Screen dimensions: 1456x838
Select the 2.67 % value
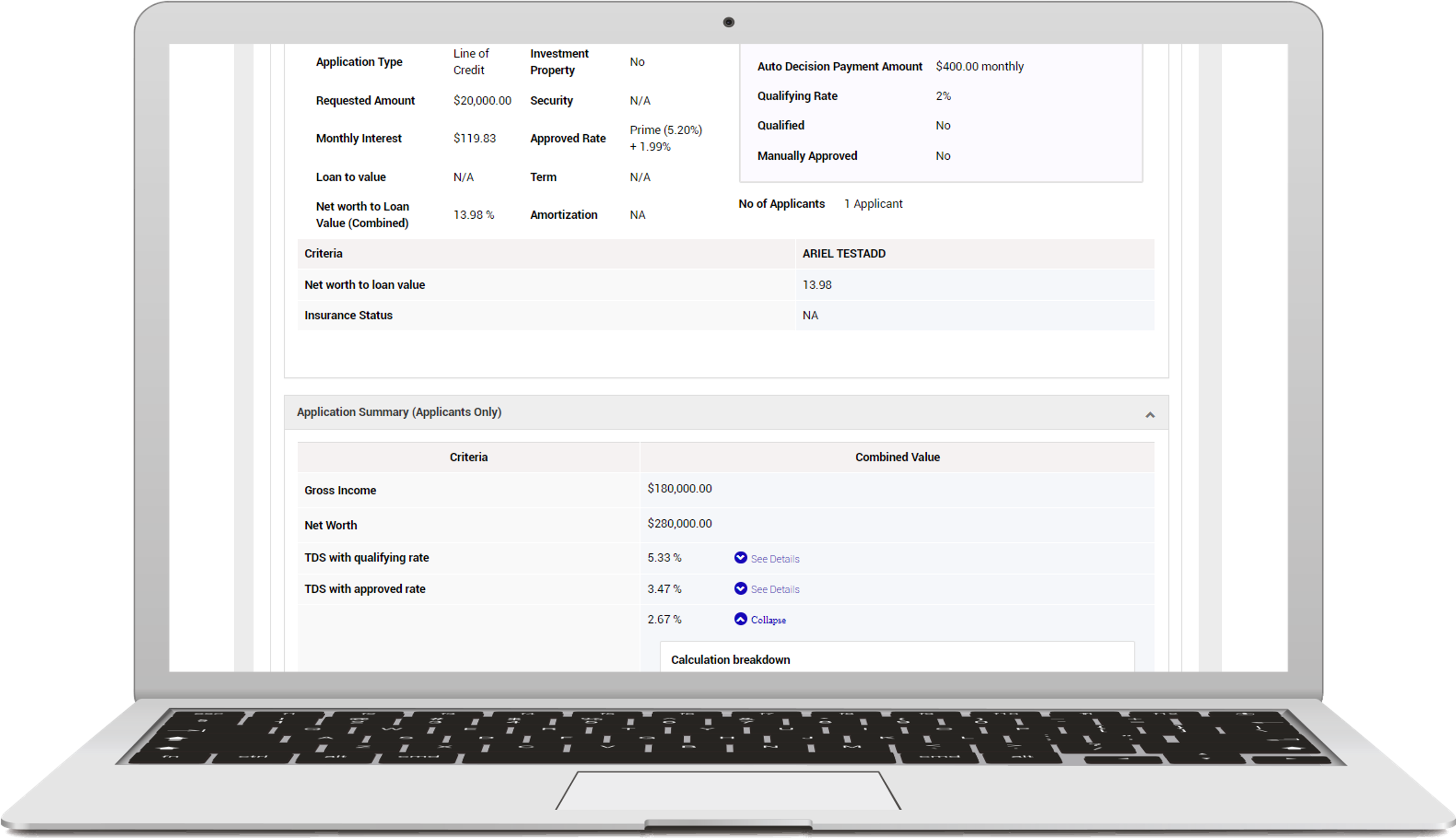[x=664, y=619]
